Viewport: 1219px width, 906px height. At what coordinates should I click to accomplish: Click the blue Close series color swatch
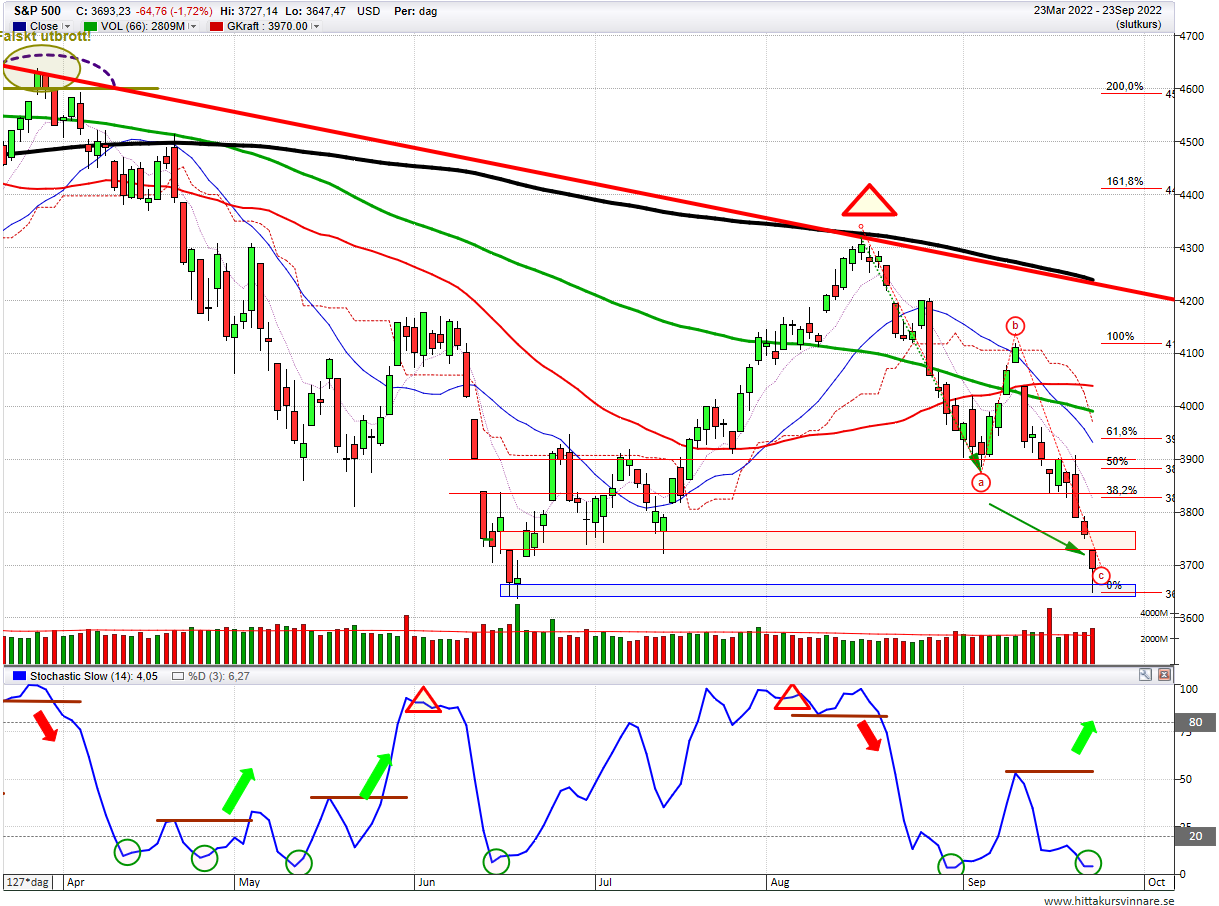21,26
